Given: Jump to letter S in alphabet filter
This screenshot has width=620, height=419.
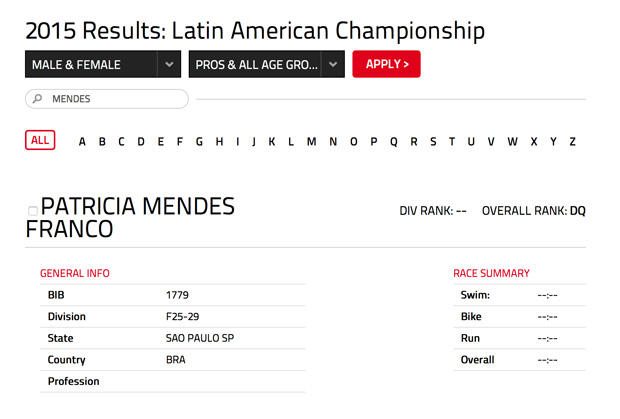Looking at the screenshot, I should [433, 142].
